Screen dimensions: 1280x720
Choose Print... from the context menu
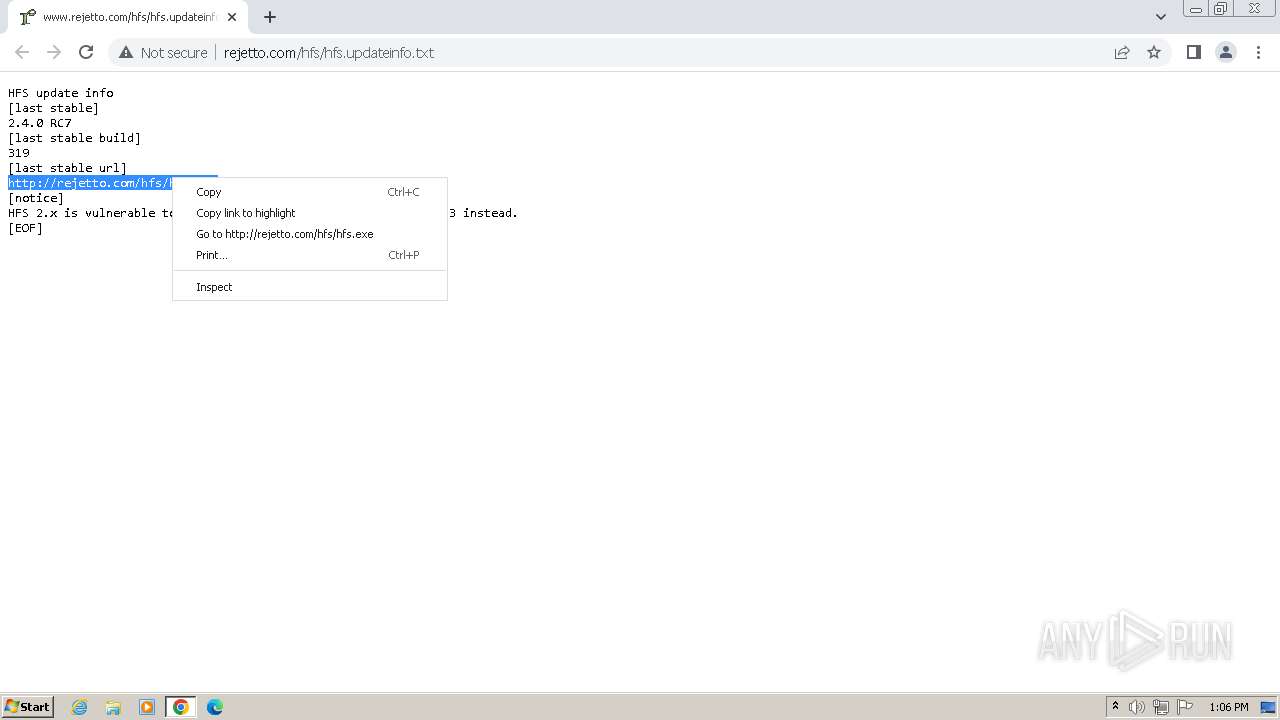point(310,255)
